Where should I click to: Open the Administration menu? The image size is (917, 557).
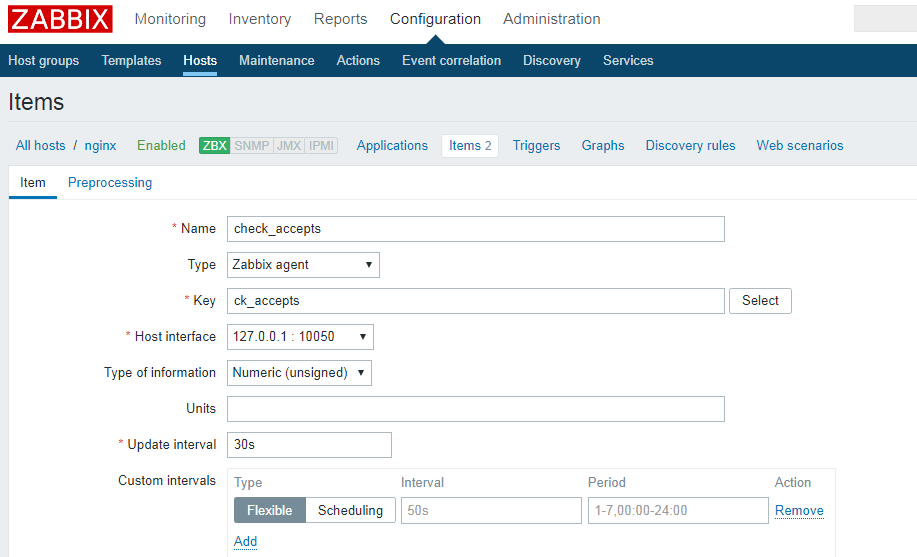pos(551,19)
